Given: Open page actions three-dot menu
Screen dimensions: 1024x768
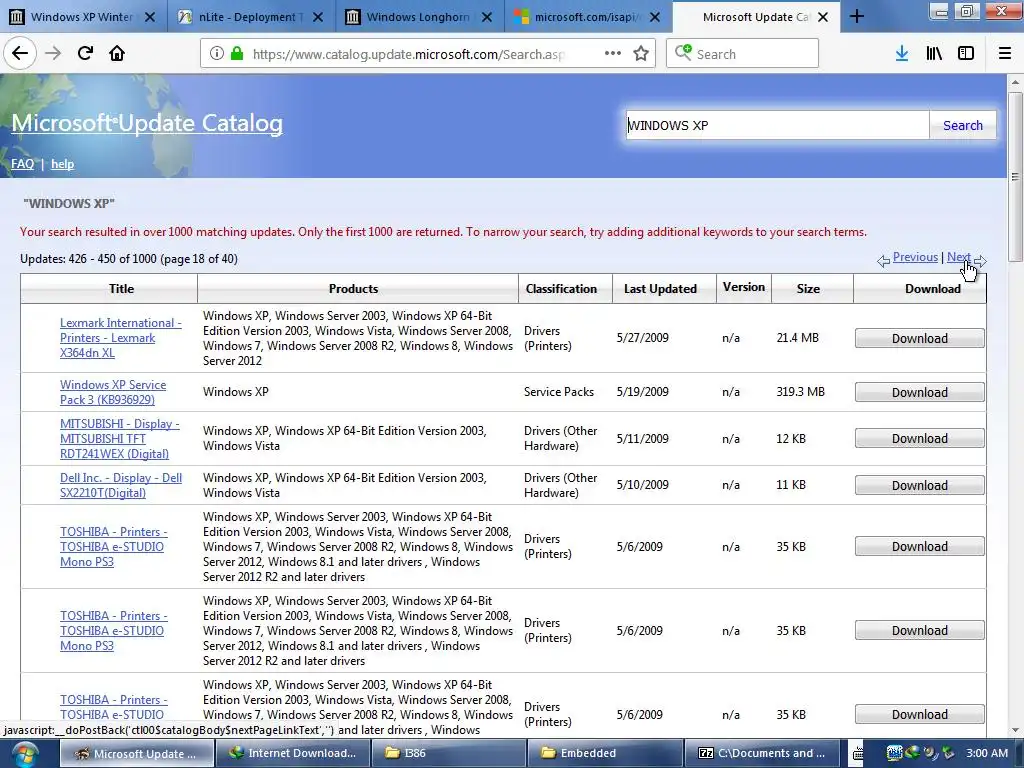Looking at the screenshot, I should pos(613,54).
